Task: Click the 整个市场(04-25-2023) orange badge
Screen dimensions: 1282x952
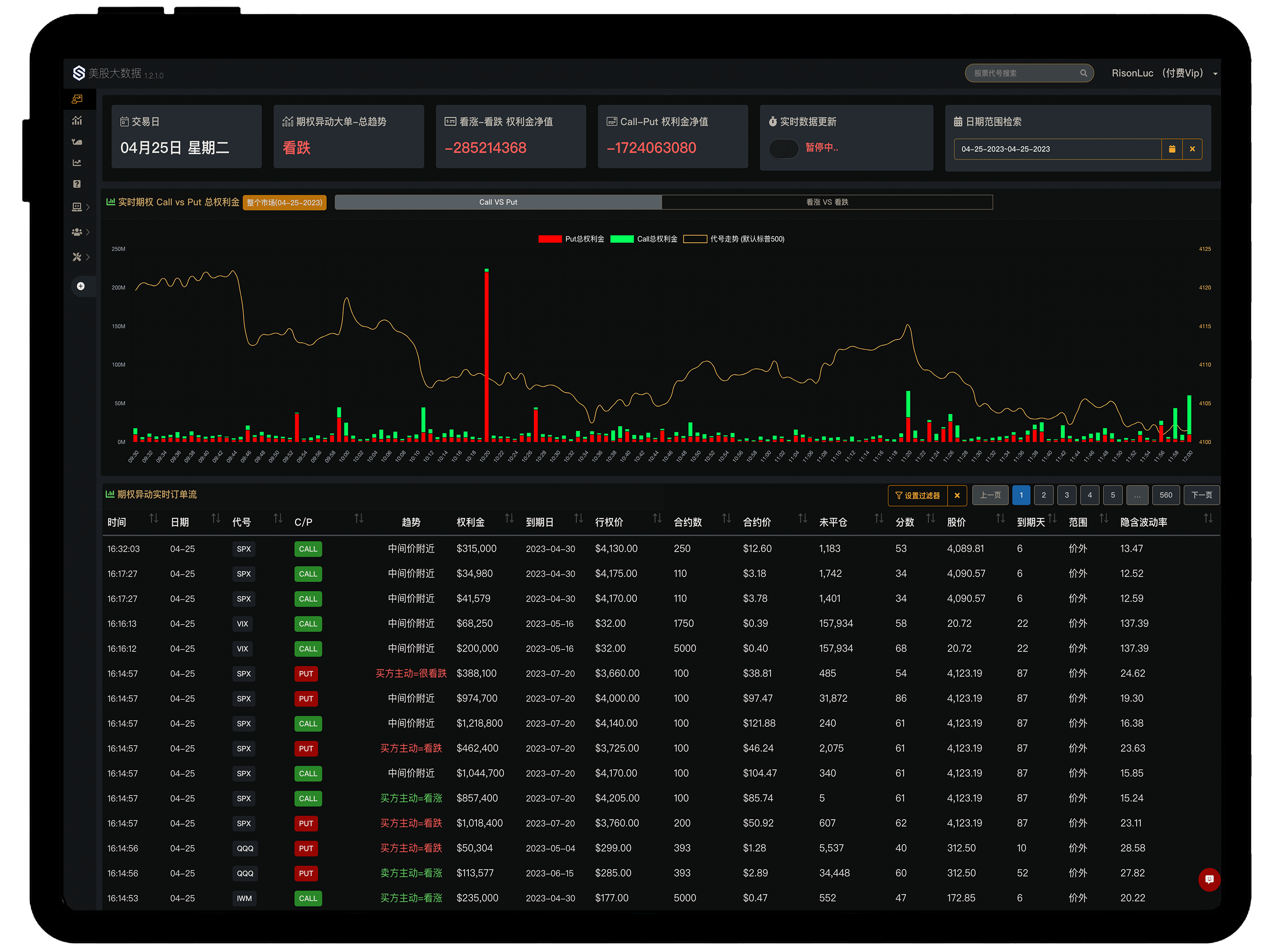Action: (x=285, y=203)
